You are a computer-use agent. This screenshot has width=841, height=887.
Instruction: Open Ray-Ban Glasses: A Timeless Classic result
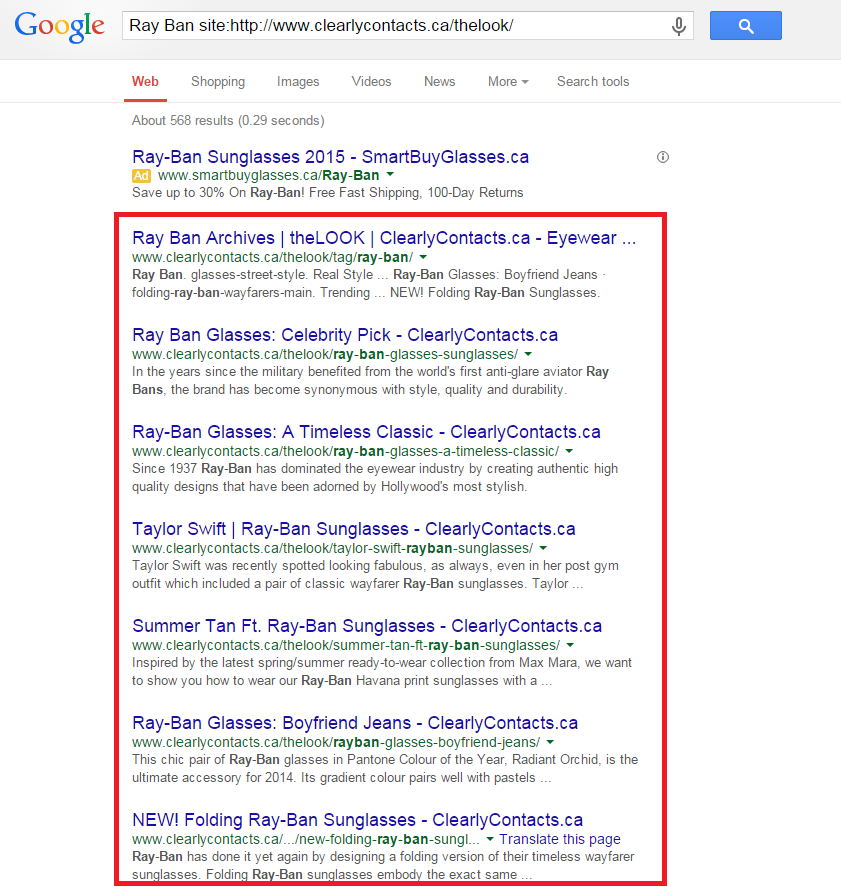tap(366, 432)
